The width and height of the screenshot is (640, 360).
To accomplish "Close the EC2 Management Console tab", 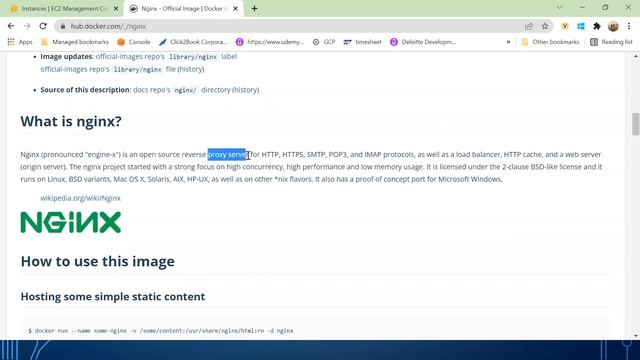I will 116,8.
